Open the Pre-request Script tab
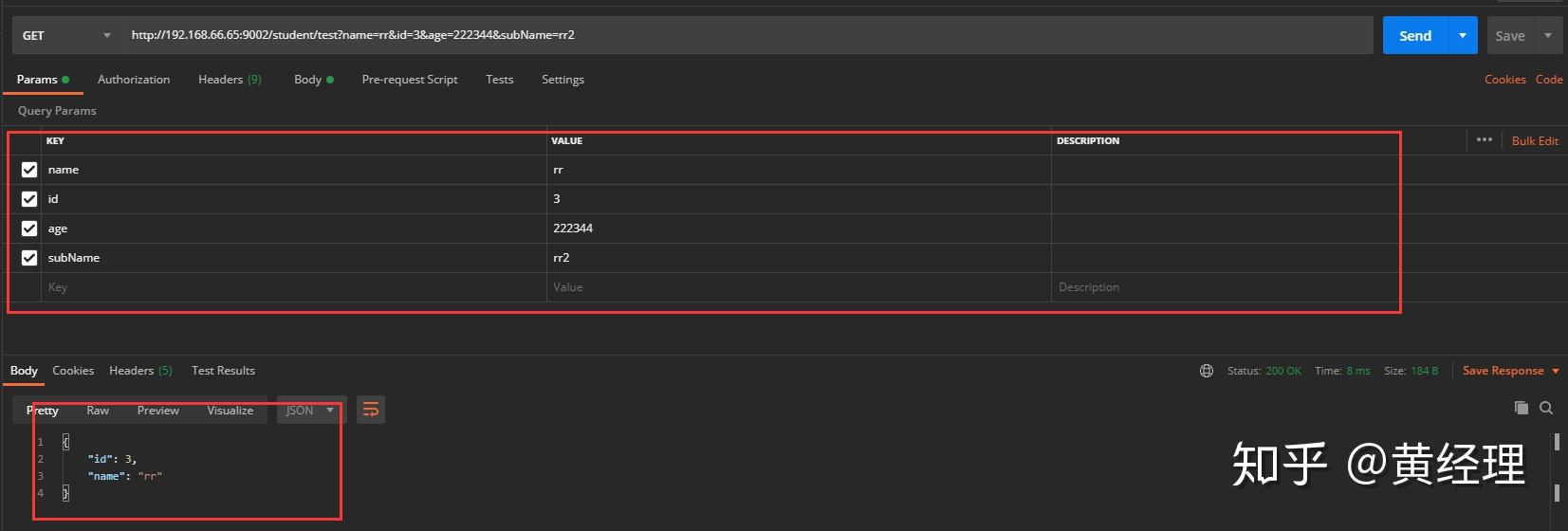This screenshot has height=531, width=1568. pyautogui.click(x=410, y=80)
